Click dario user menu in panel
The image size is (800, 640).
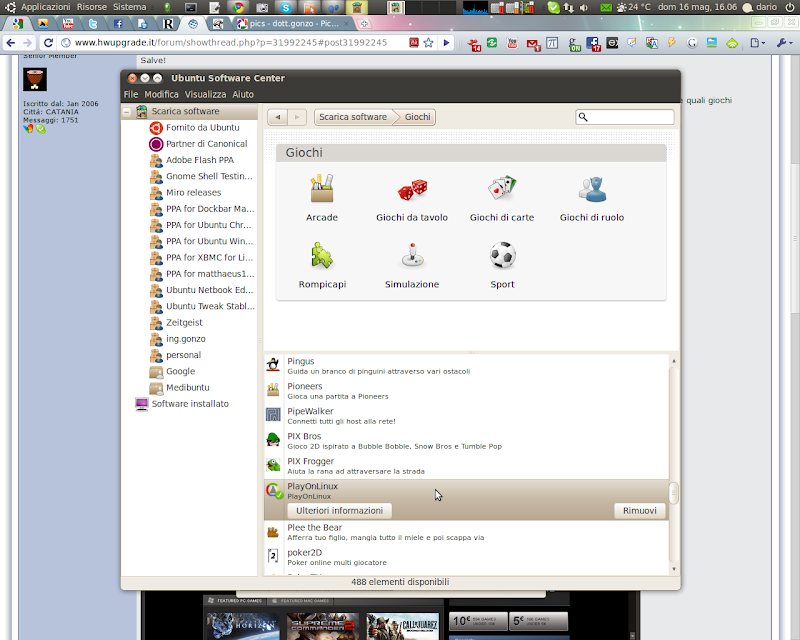coord(760,7)
